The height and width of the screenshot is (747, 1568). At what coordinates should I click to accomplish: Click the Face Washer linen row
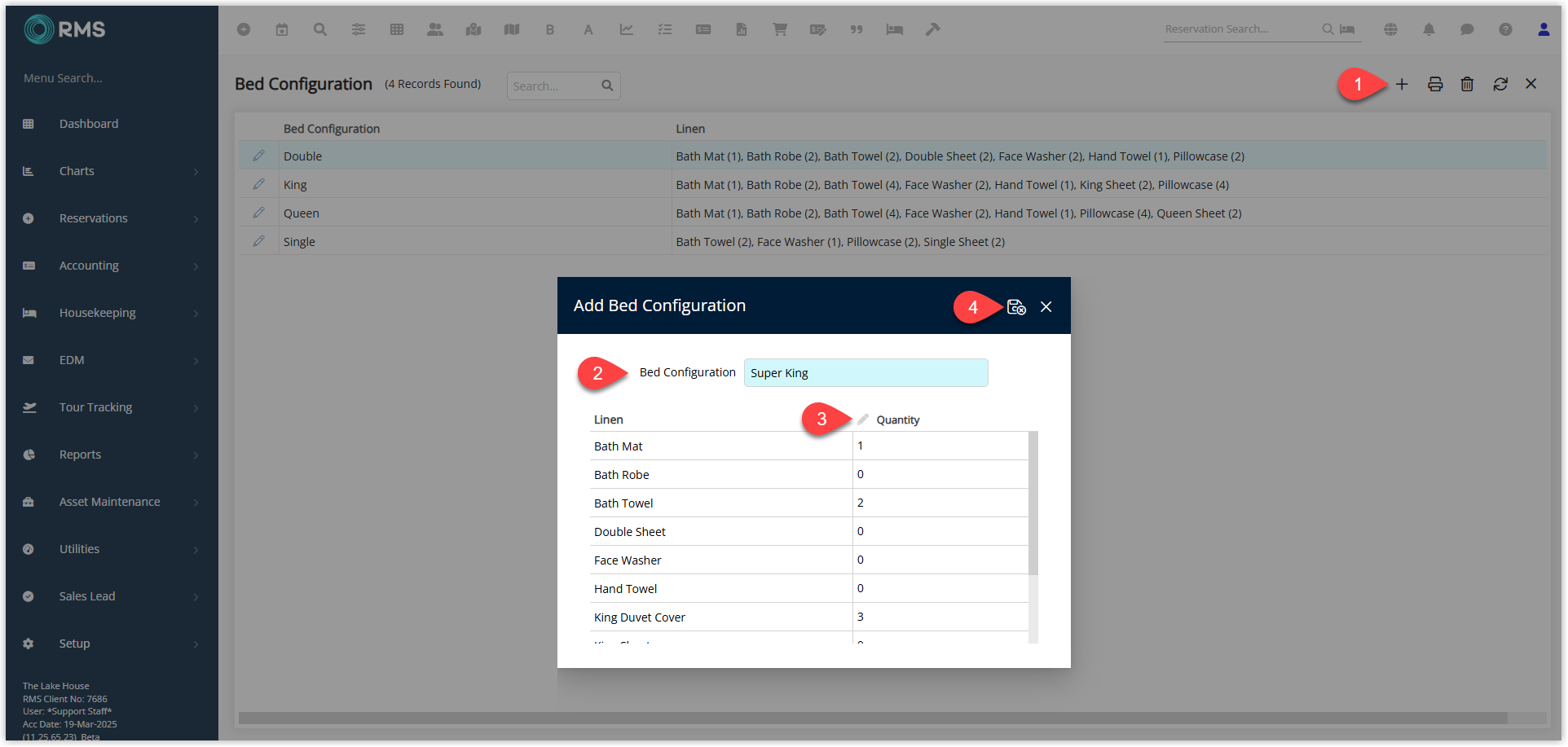tap(809, 560)
